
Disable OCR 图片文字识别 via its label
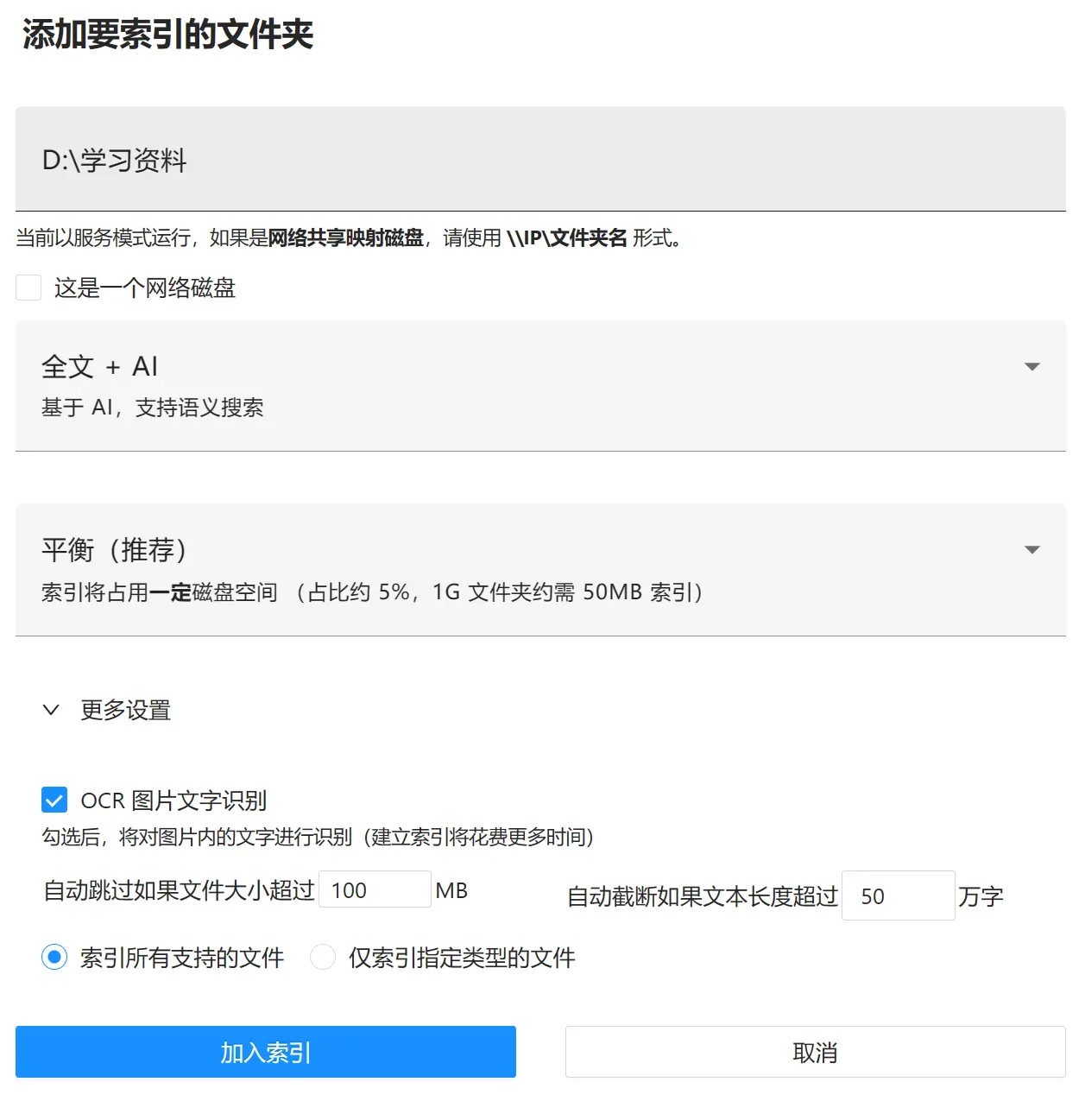tap(173, 800)
